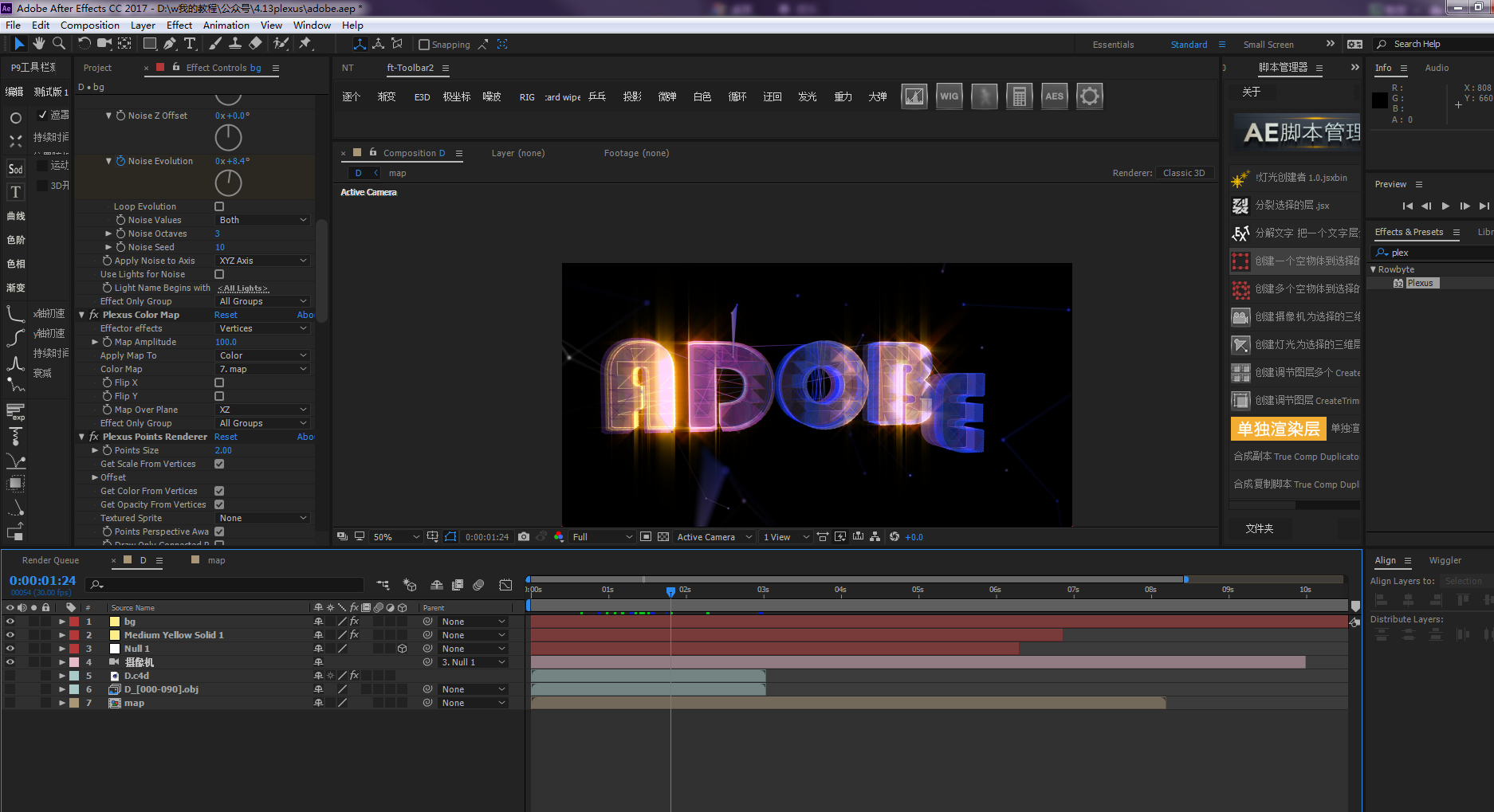
Task: Select the Pen tool
Action: (x=169, y=44)
